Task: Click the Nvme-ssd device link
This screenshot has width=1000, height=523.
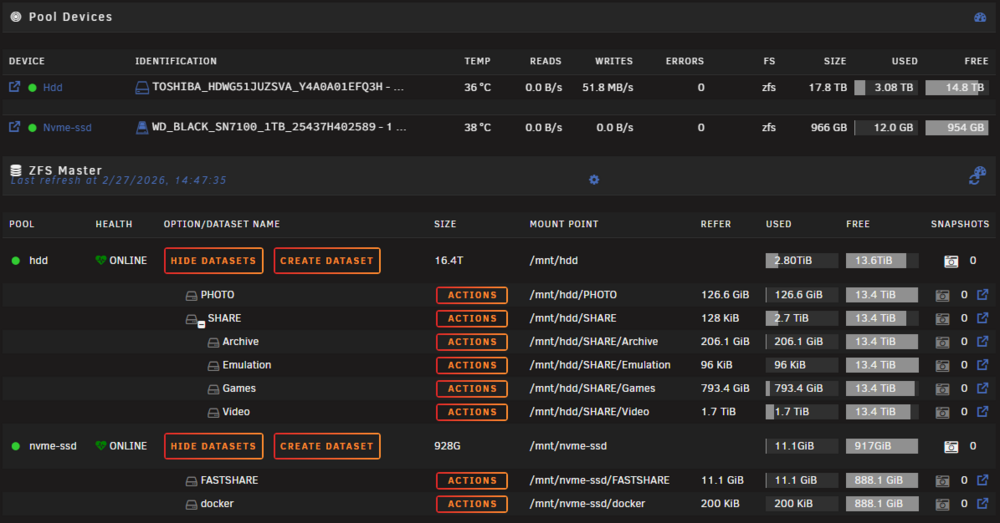Action: click(67, 128)
